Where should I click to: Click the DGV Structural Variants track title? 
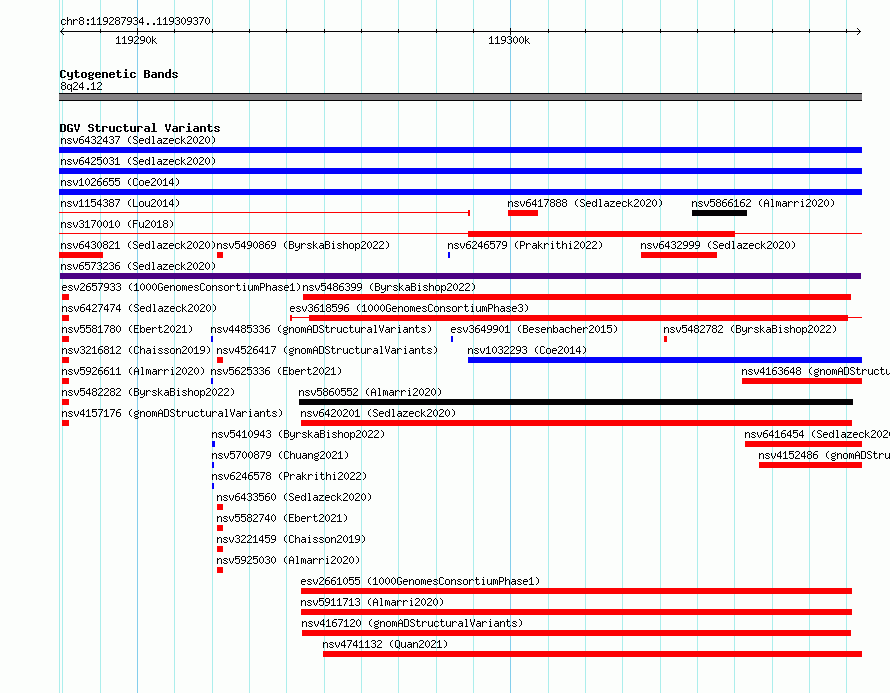(140, 128)
